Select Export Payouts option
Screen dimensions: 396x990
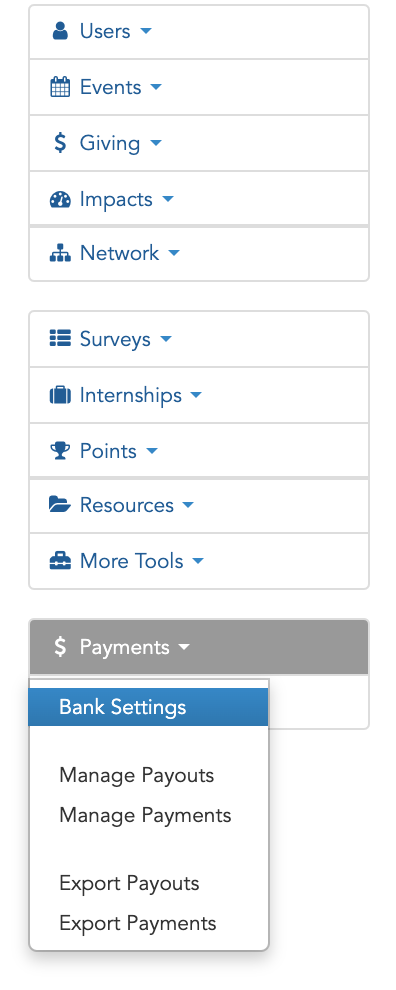129,883
